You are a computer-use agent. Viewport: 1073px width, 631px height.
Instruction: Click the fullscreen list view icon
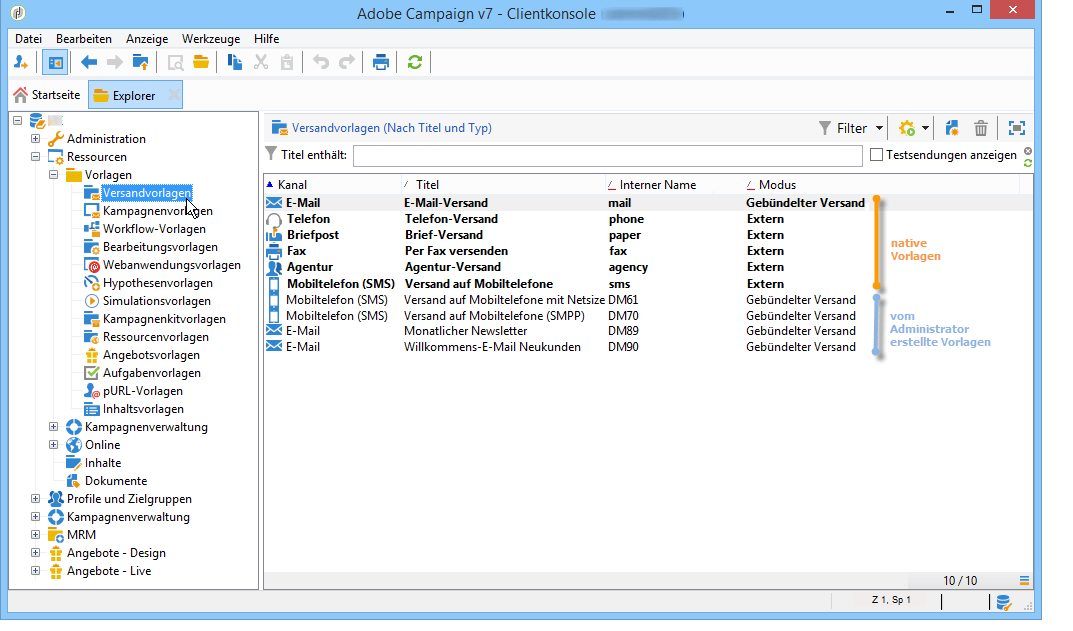tap(1016, 128)
